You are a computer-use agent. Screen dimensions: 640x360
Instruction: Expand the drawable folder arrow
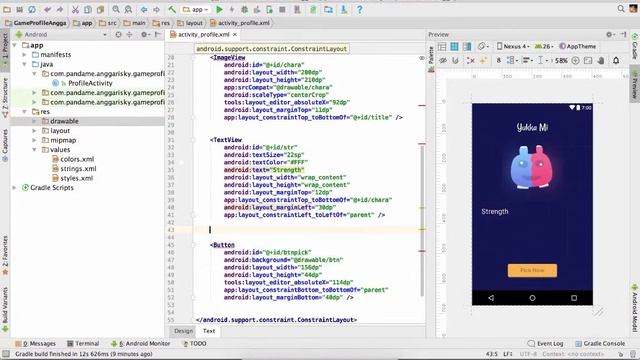pos(34,121)
